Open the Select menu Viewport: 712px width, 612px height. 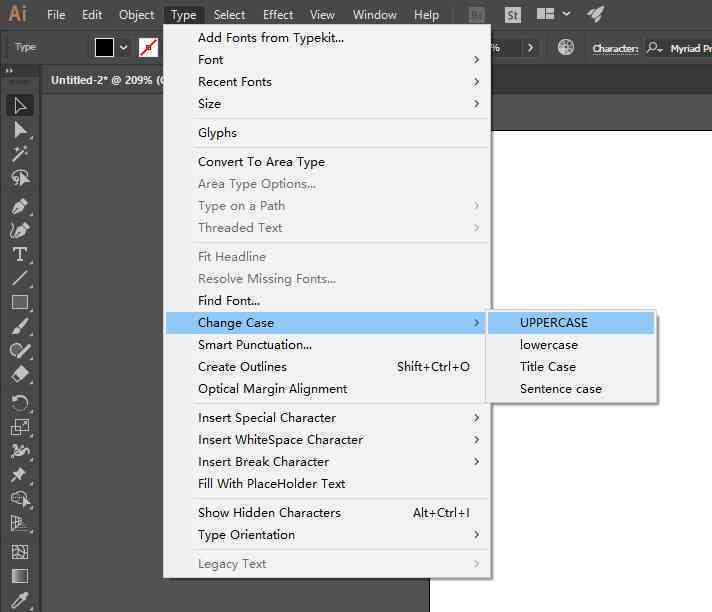point(229,15)
